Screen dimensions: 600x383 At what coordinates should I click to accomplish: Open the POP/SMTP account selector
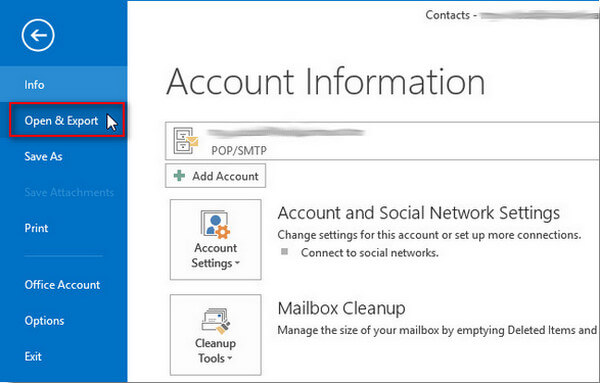point(382,141)
